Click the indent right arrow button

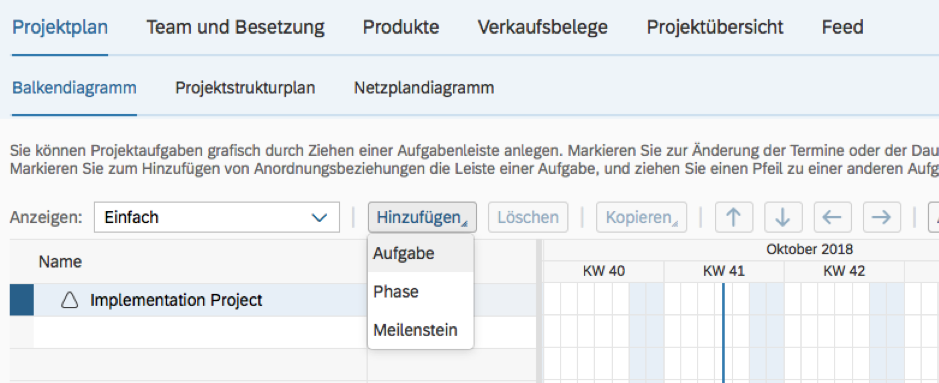click(882, 217)
